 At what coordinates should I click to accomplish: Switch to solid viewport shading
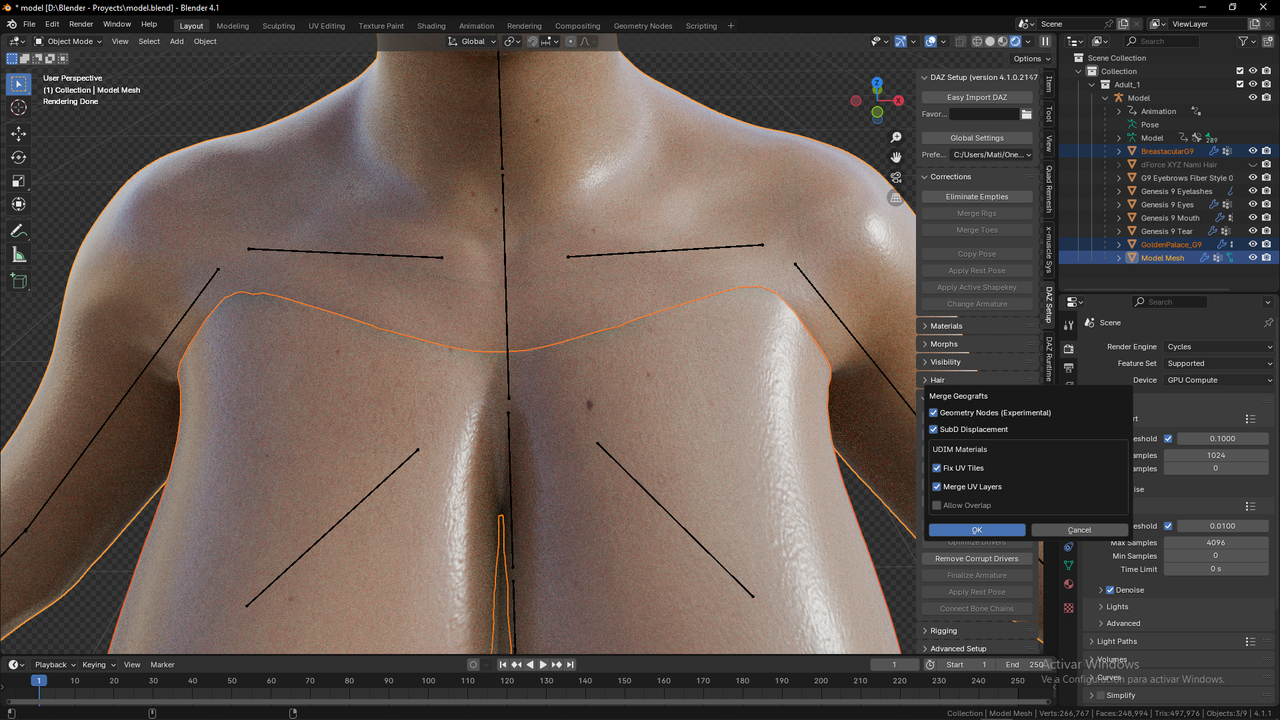pyautogui.click(x=990, y=41)
